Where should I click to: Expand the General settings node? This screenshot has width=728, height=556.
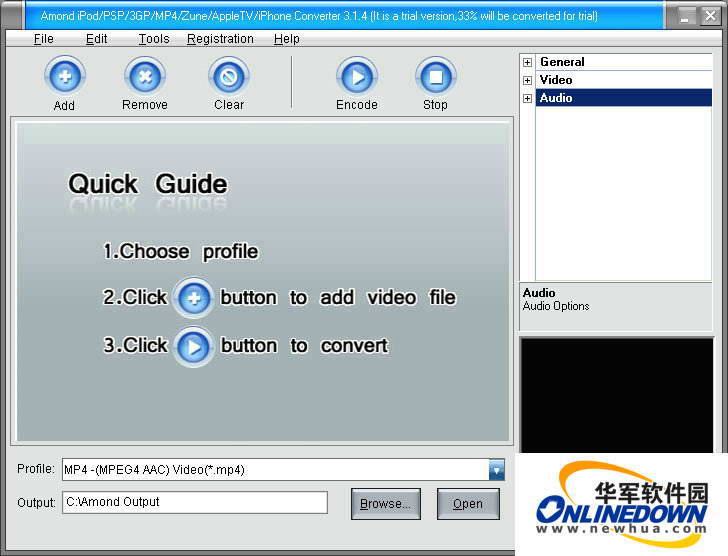click(x=527, y=62)
